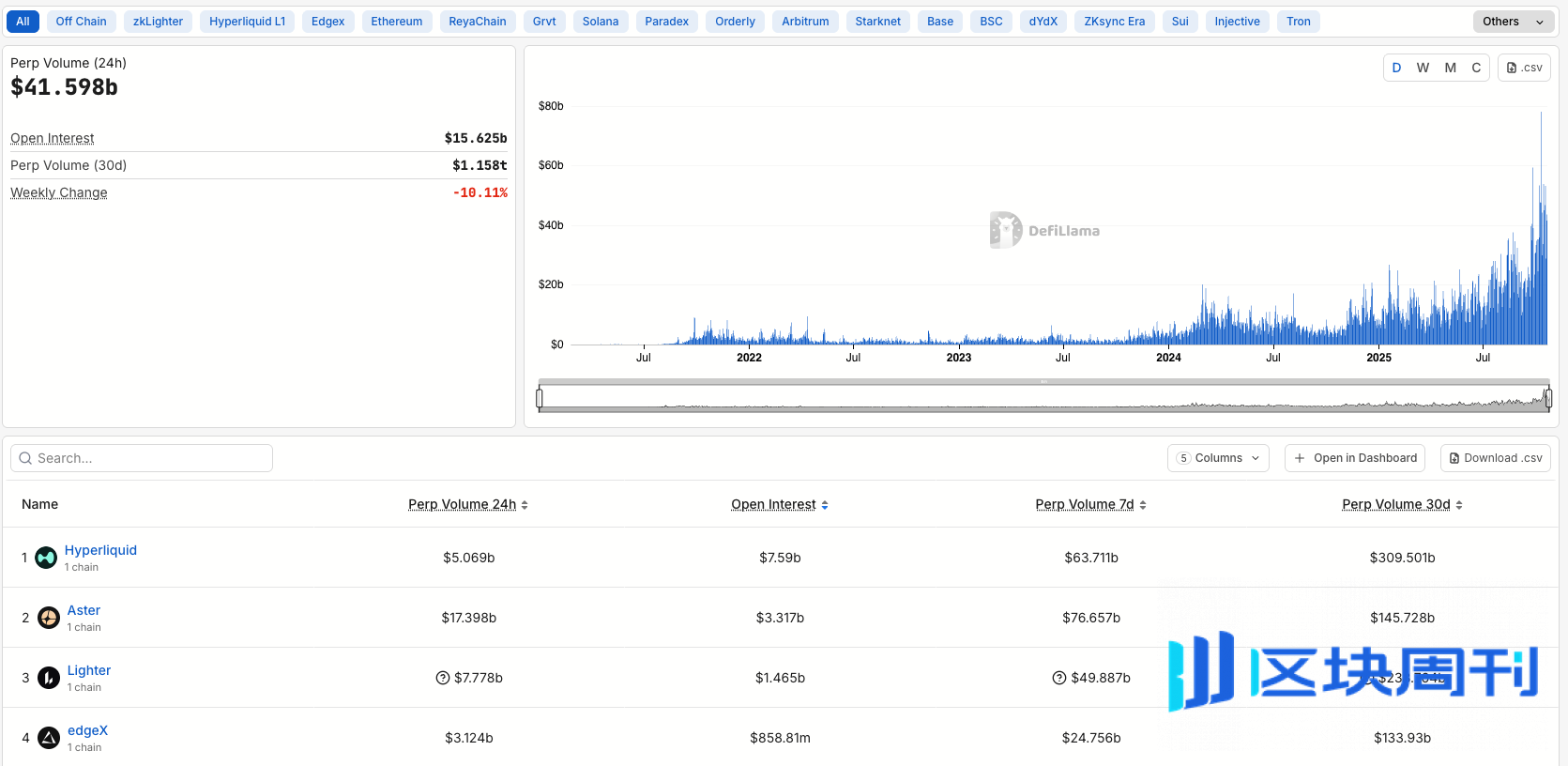The width and height of the screenshot is (1568, 766).
Task: Open the edgeX protocol link
Action: point(87,730)
